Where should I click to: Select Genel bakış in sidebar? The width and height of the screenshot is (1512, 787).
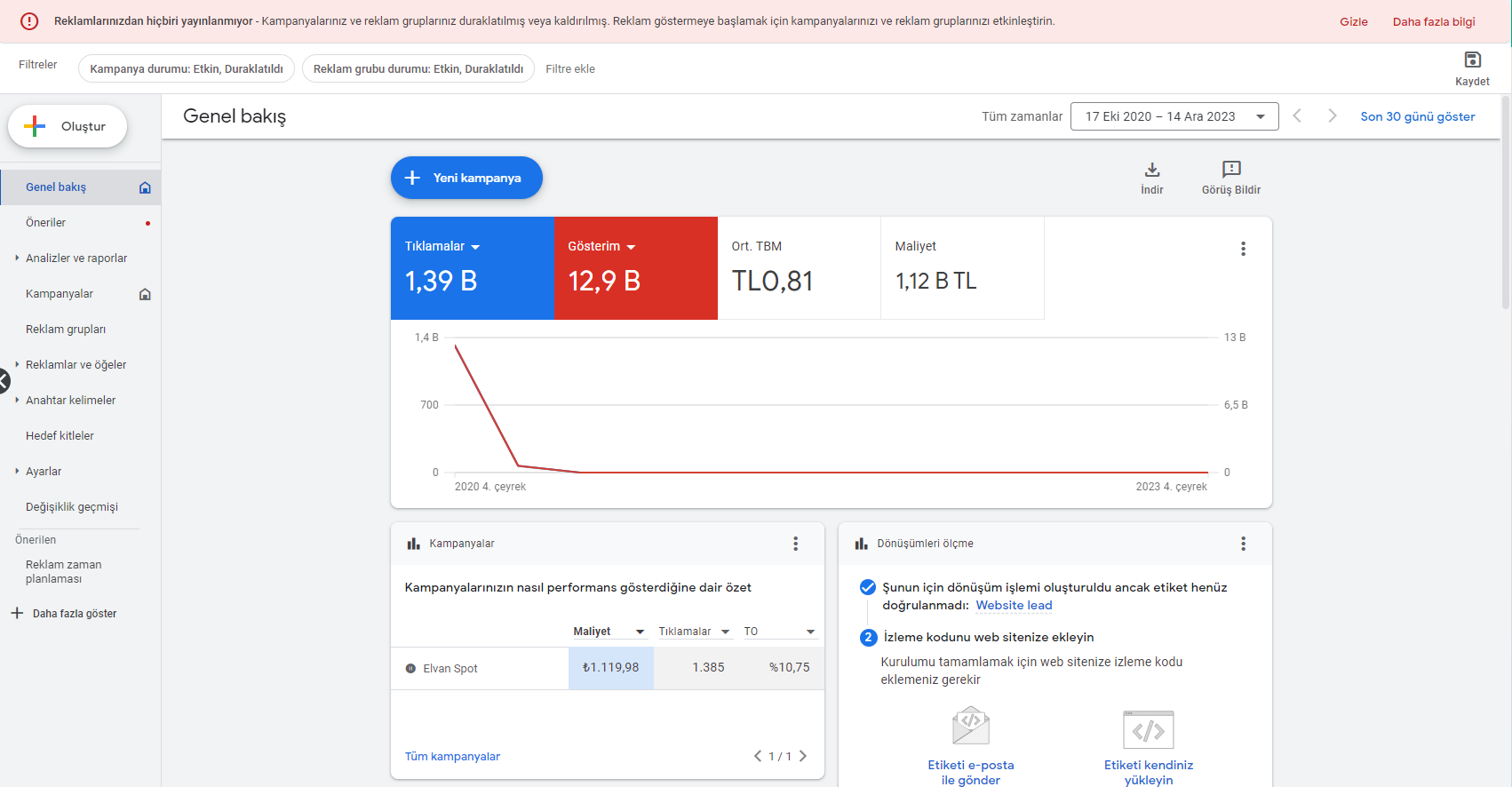81,187
